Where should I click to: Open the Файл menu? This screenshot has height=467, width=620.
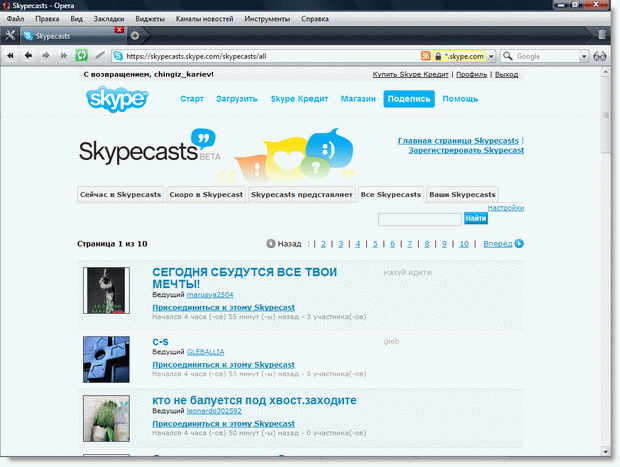[x=15, y=19]
